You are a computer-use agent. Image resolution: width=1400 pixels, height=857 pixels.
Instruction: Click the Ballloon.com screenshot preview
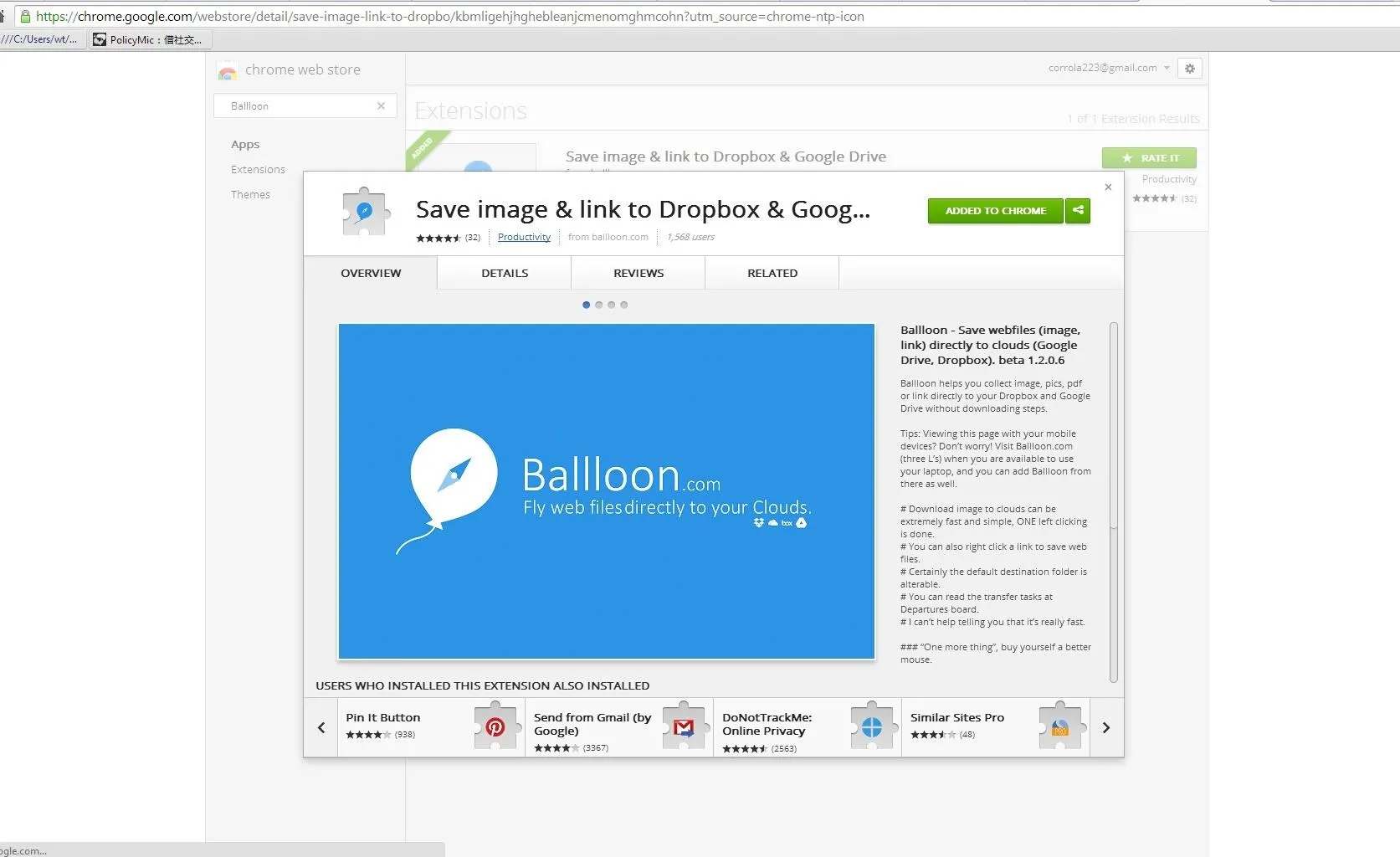coord(607,491)
